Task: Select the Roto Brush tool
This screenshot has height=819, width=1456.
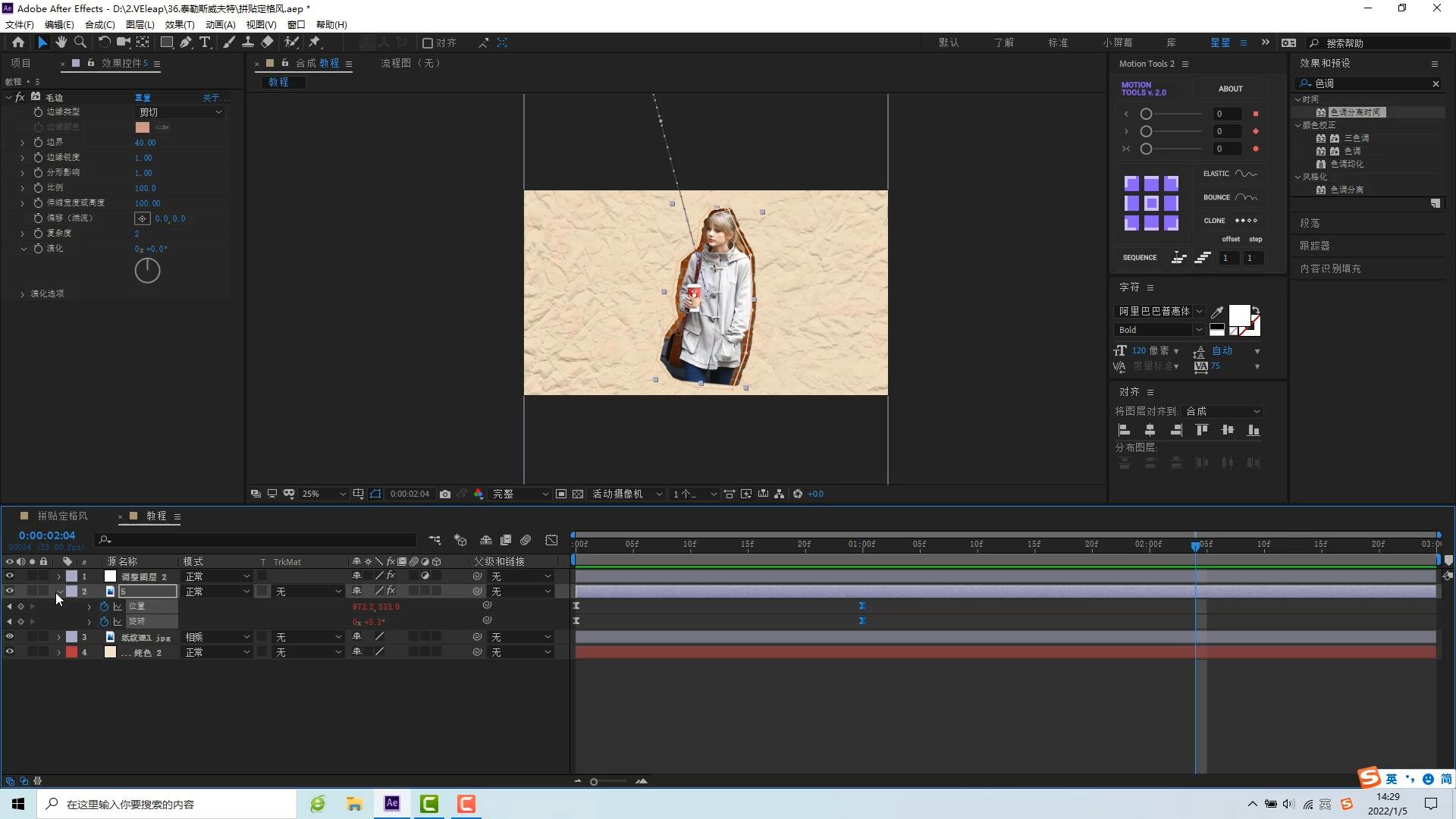Action: tap(291, 42)
